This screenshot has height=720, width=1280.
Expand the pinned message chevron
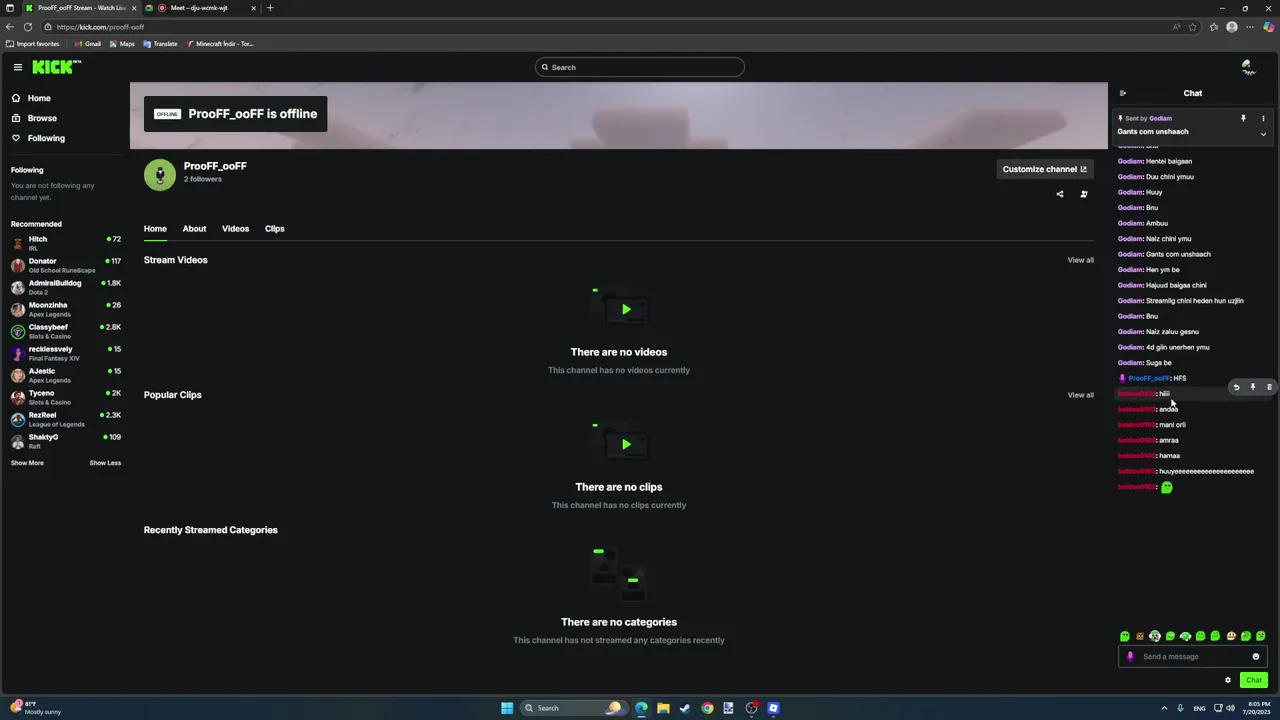tap(1263, 133)
